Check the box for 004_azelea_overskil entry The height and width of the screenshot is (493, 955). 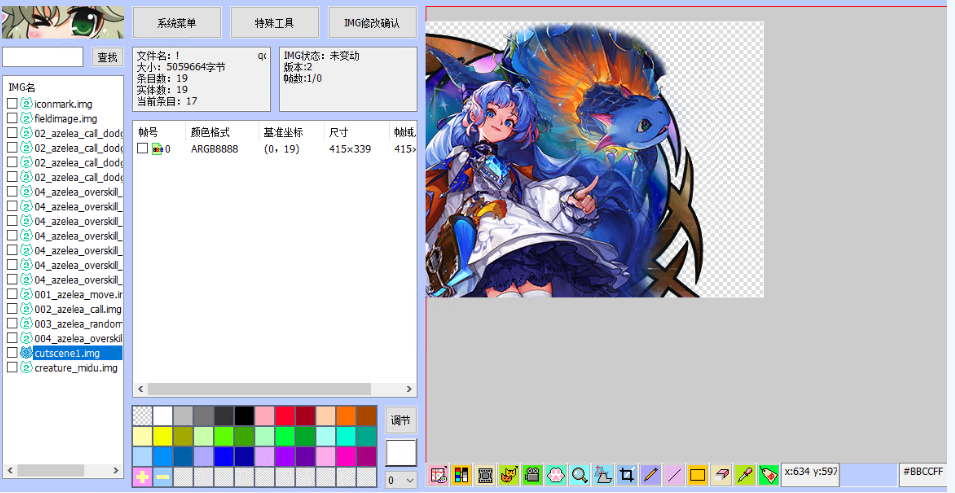[12, 338]
